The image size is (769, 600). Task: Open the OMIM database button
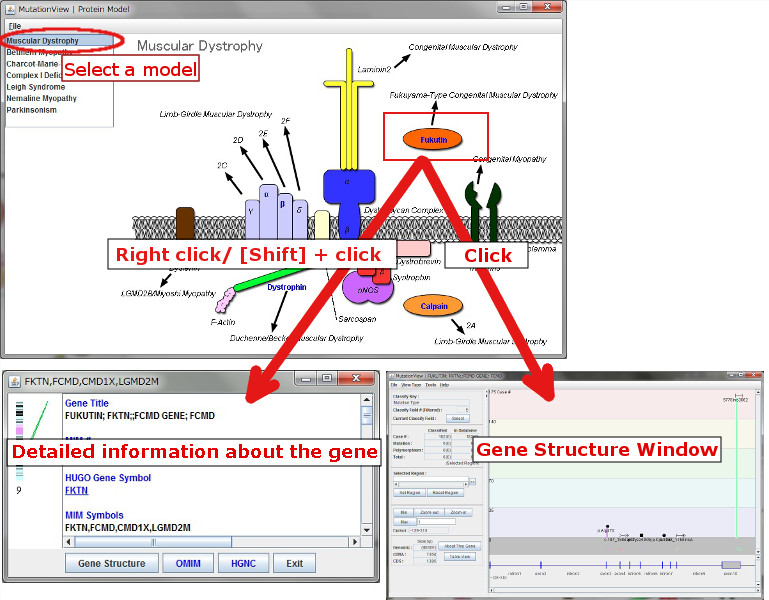(187, 563)
